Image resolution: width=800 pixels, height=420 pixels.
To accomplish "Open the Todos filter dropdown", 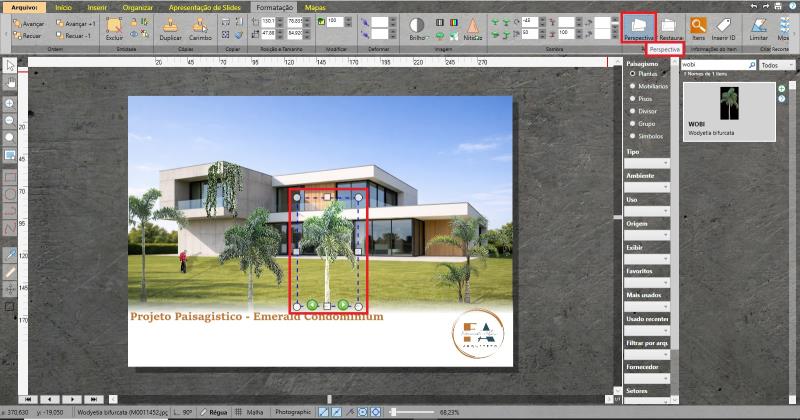I will (770, 65).
